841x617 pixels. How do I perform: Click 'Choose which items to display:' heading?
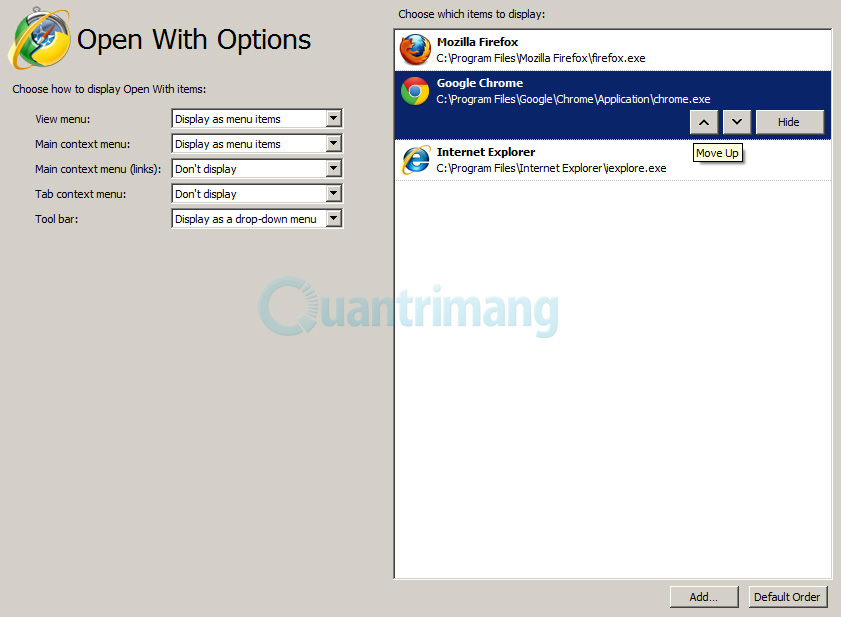click(471, 14)
